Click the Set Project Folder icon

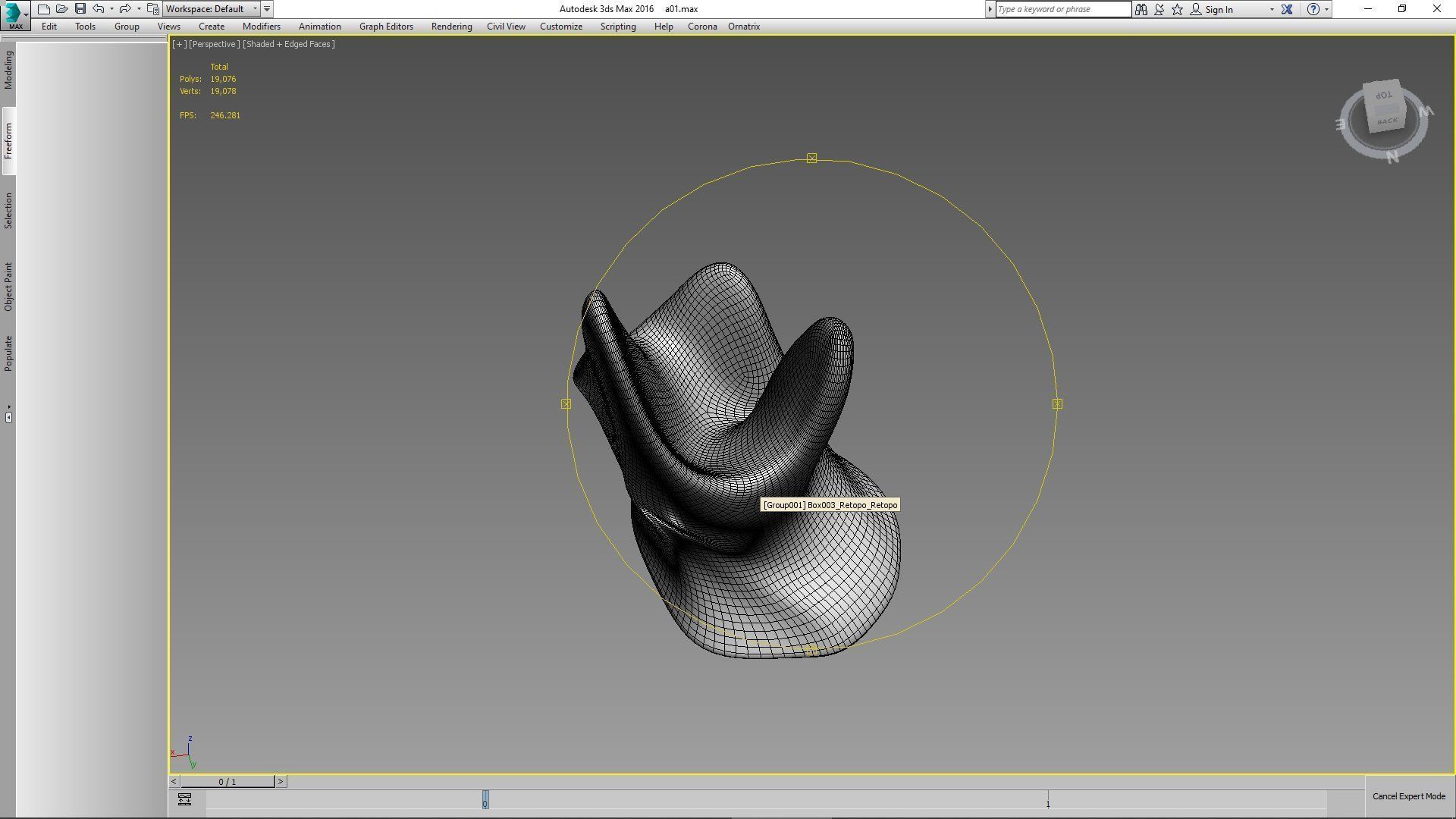153,9
